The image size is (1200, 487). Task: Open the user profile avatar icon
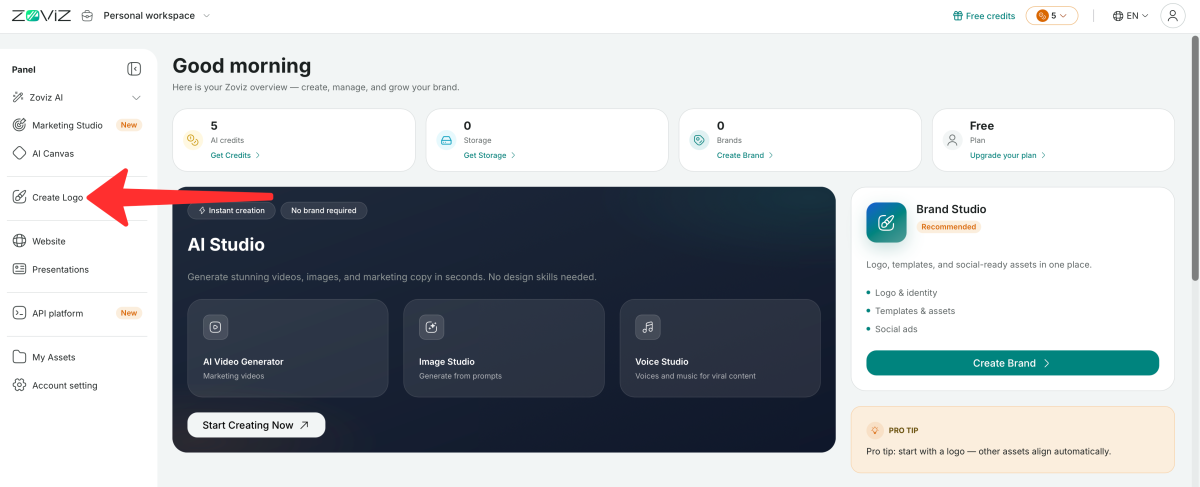[x=1172, y=16]
